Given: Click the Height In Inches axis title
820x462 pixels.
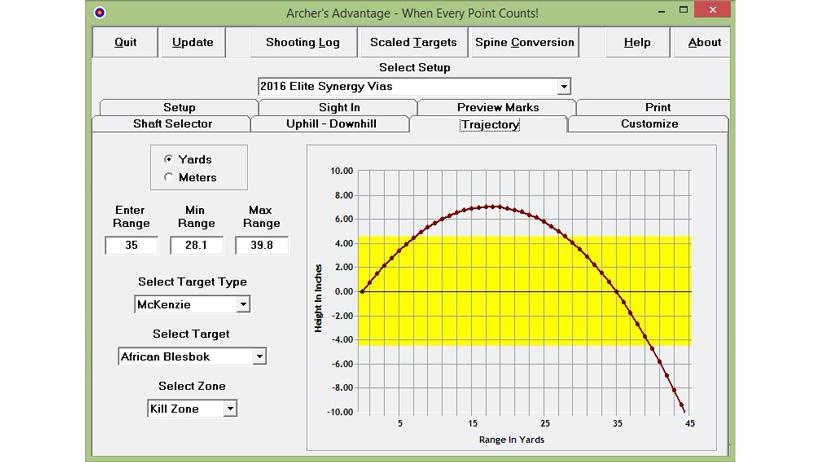Looking at the screenshot, I should click(x=318, y=298).
